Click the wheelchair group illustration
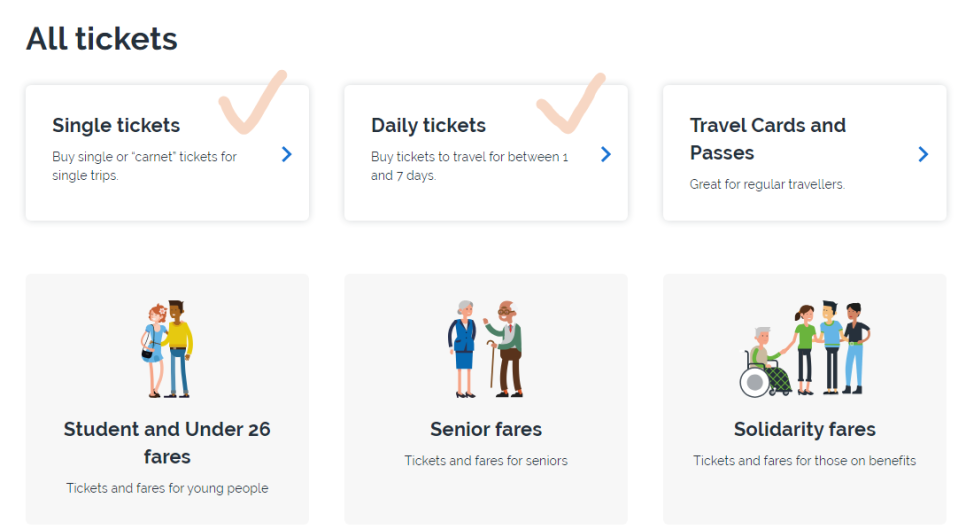This screenshot has height=529, width=966. pos(805,349)
